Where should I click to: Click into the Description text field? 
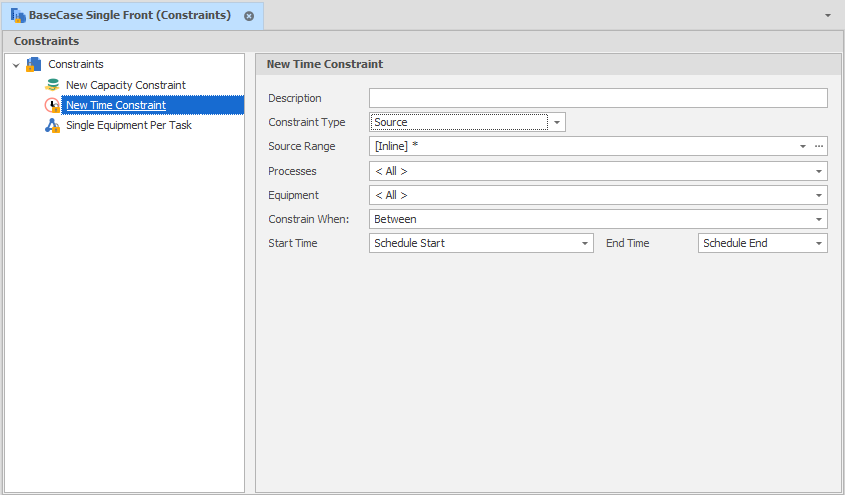[598, 98]
